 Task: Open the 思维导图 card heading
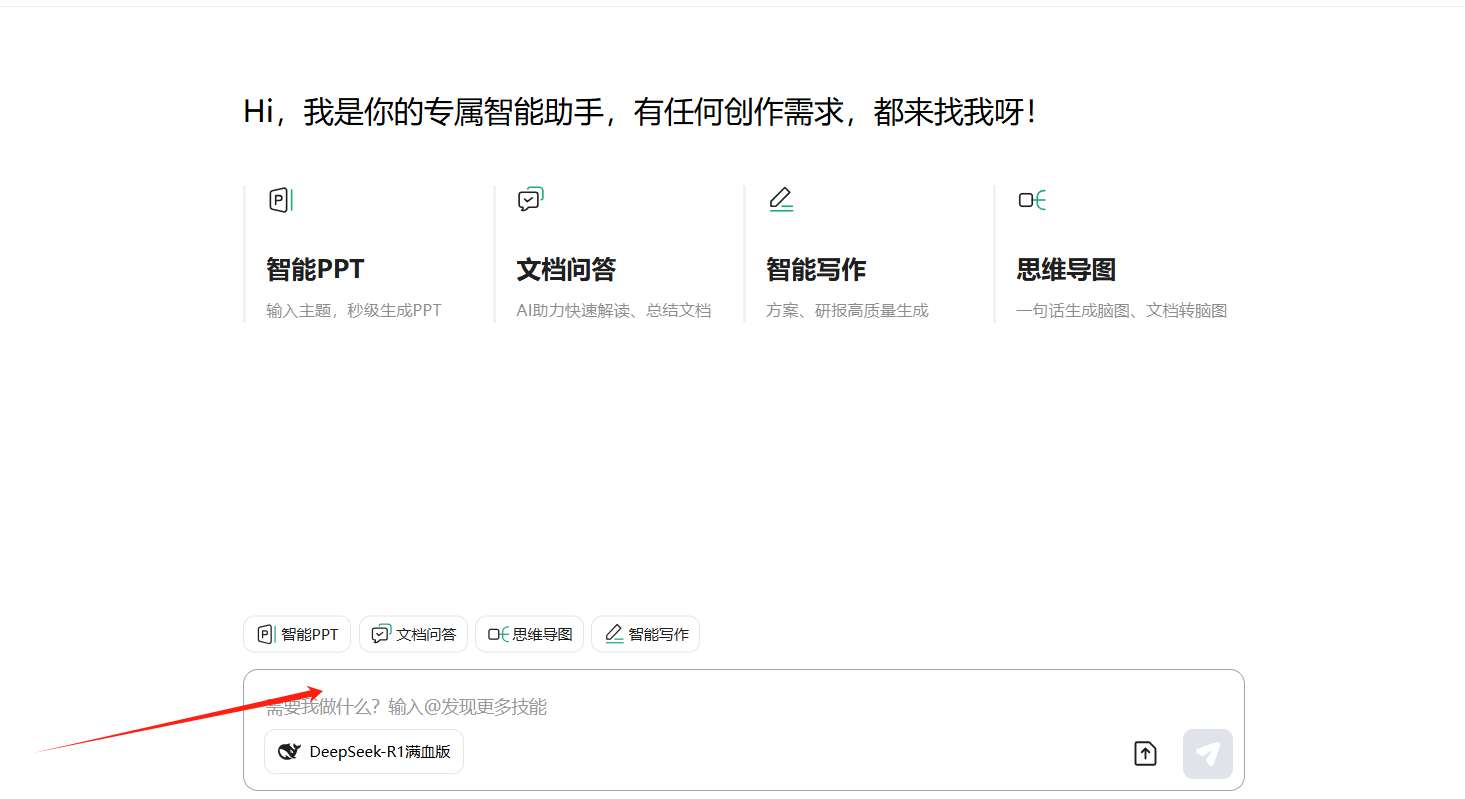pyautogui.click(x=1066, y=269)
